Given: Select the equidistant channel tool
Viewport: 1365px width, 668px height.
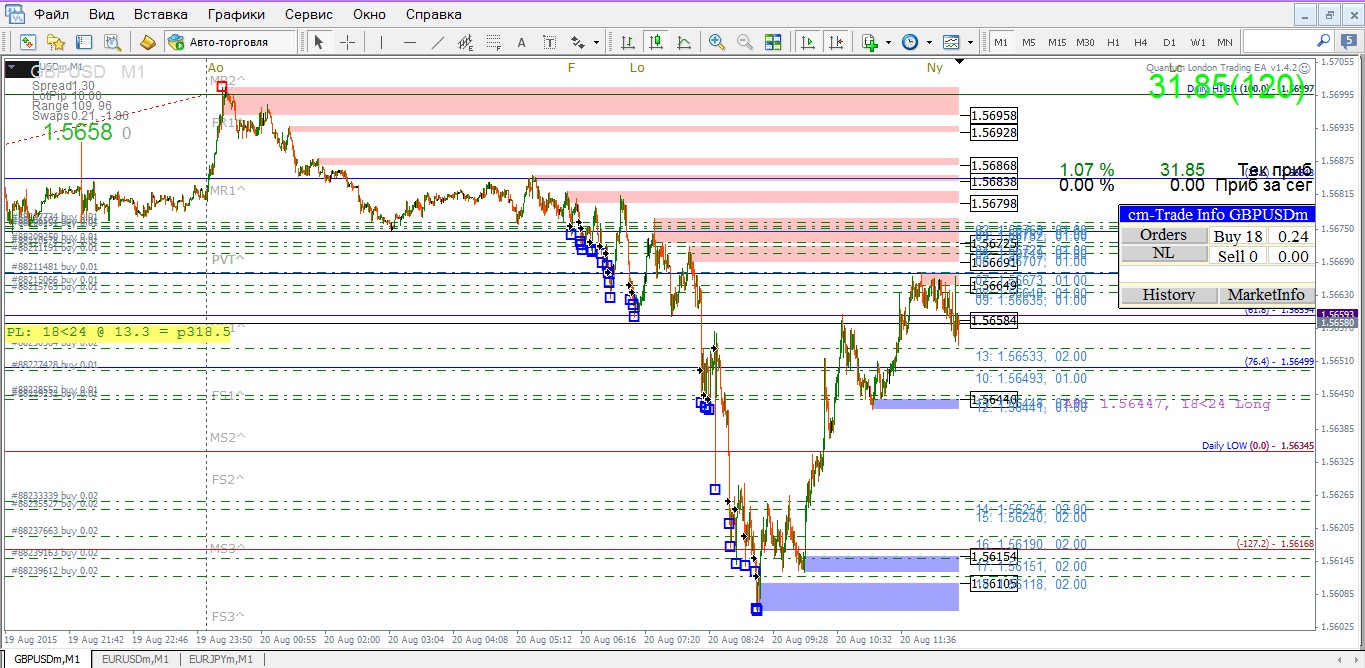Looking at the screenshot, I should (x=465, y=42).
